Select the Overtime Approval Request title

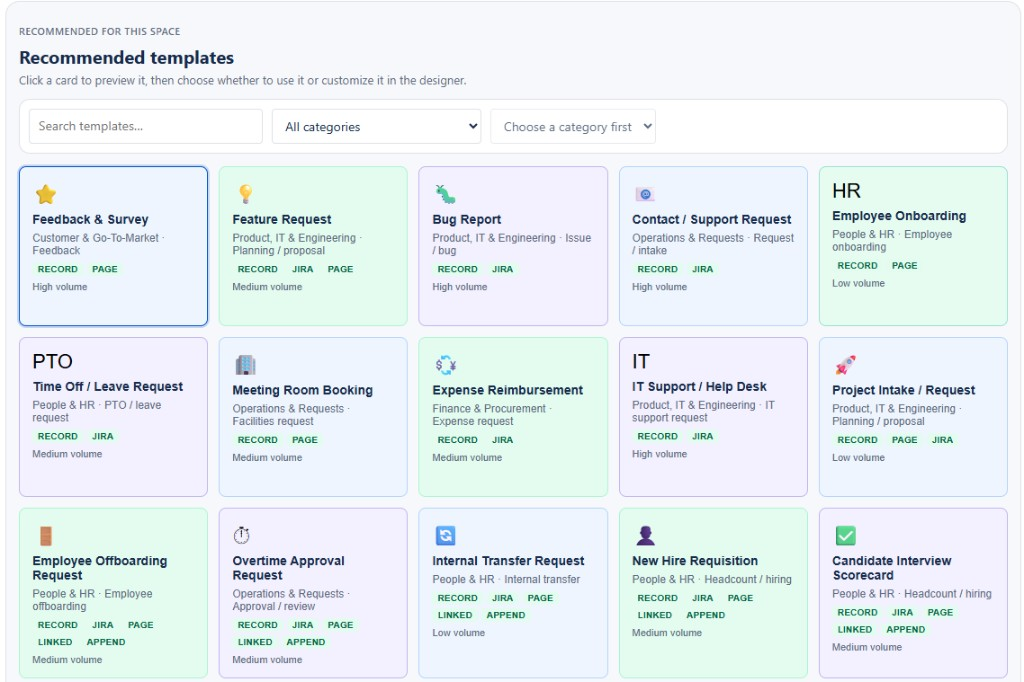pyautogui.click(x=288, y=568)
